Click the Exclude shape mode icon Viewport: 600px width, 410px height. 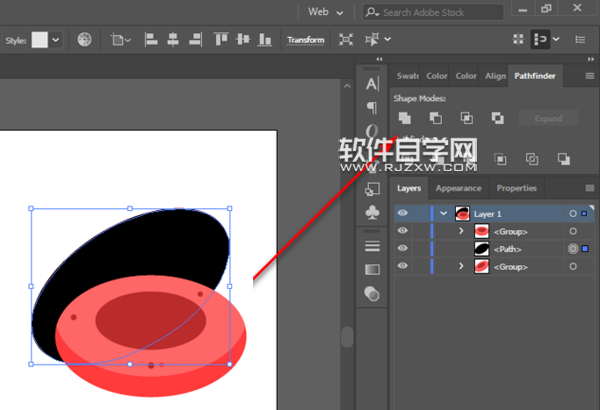click(x=497, y=118)
